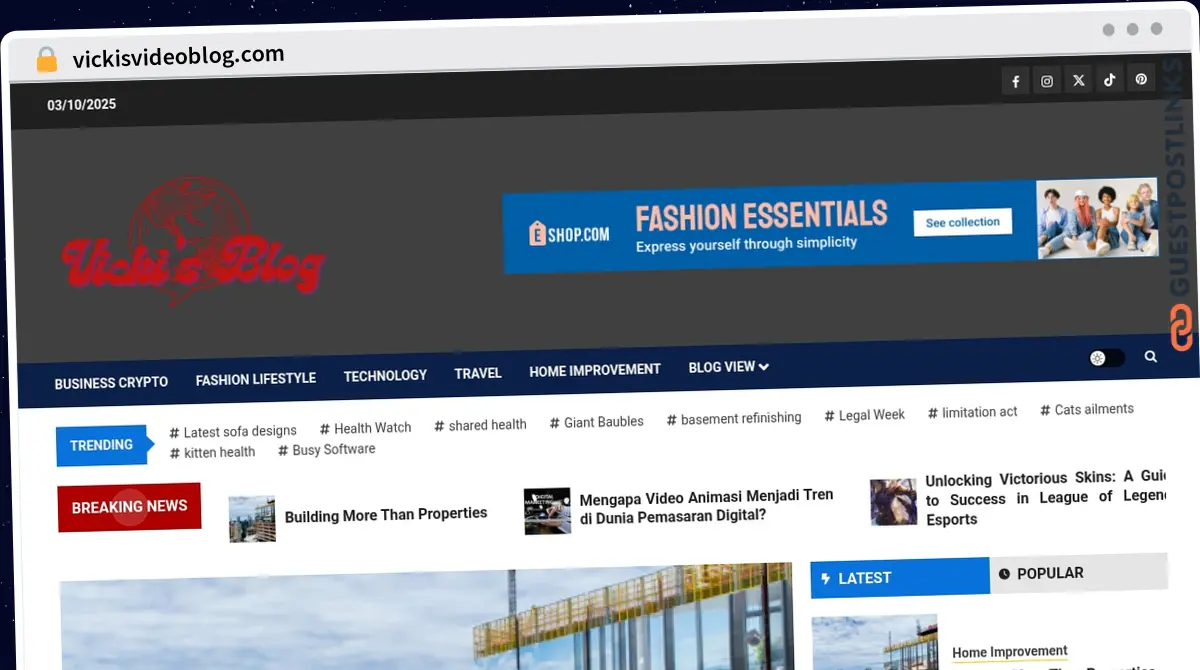Toggle the dark mode switch
1200x670 pixels.
click(1107, 358)
